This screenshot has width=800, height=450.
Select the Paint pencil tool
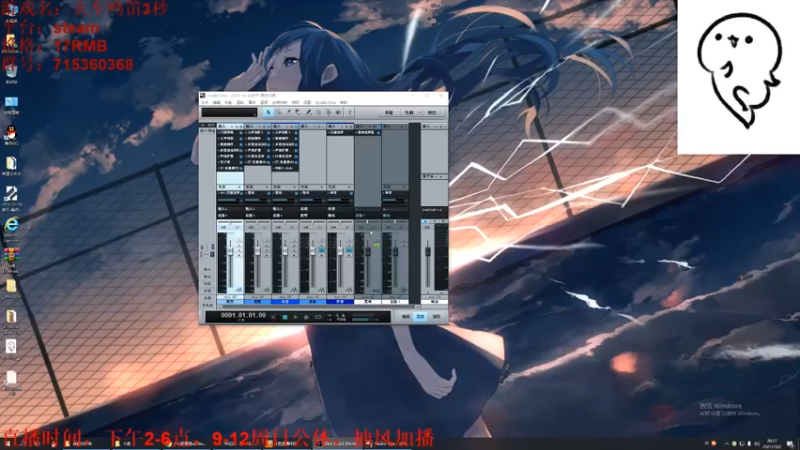click(x=309, y=112)
